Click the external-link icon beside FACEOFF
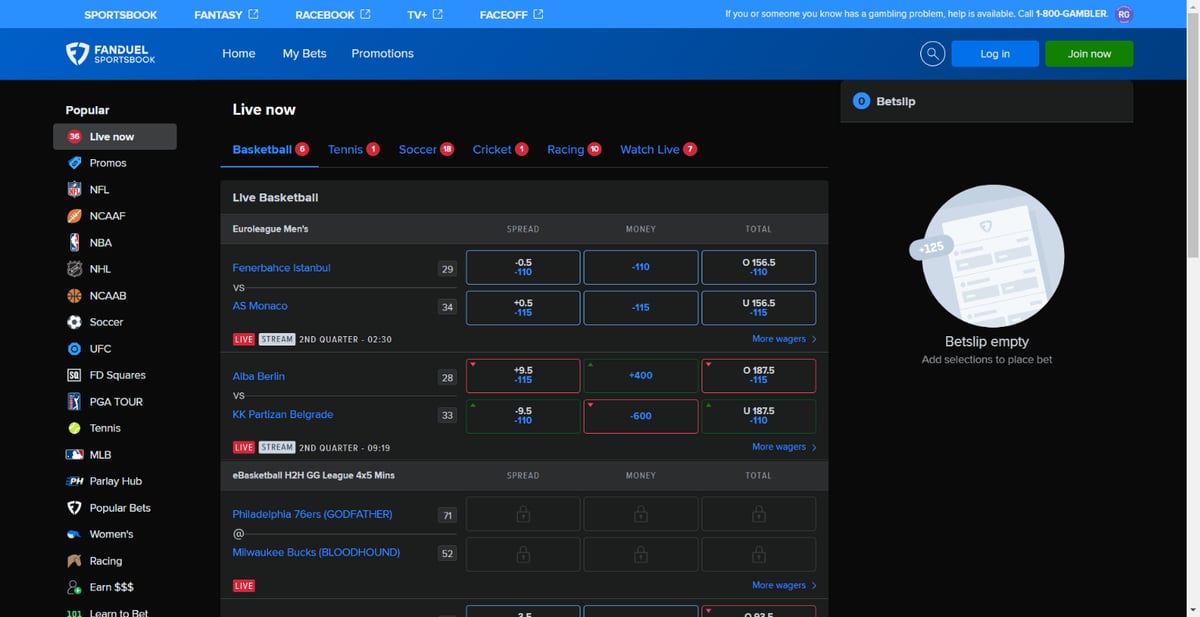 539,14
